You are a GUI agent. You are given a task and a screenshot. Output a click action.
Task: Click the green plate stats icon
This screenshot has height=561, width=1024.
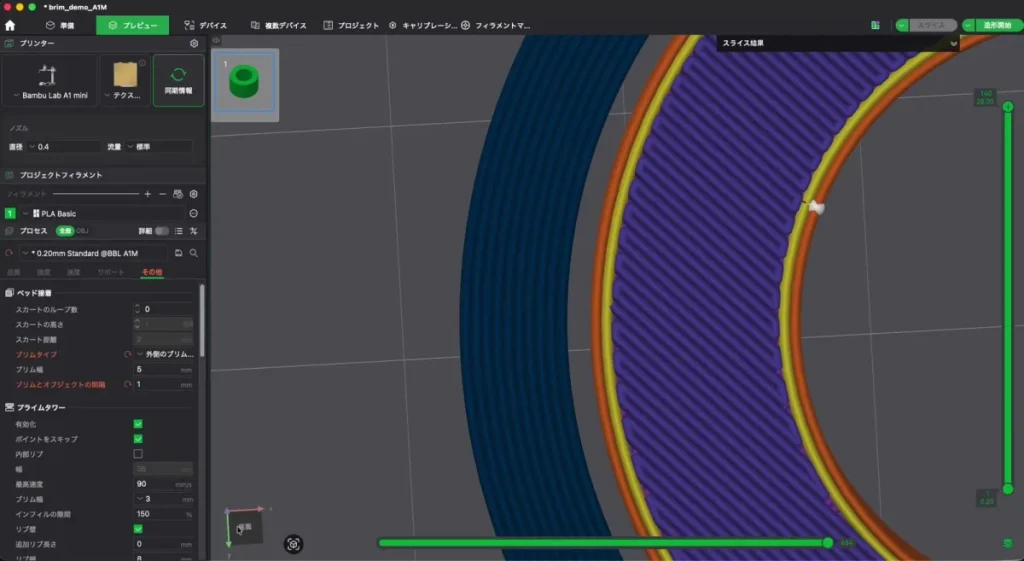coord(875,25)
